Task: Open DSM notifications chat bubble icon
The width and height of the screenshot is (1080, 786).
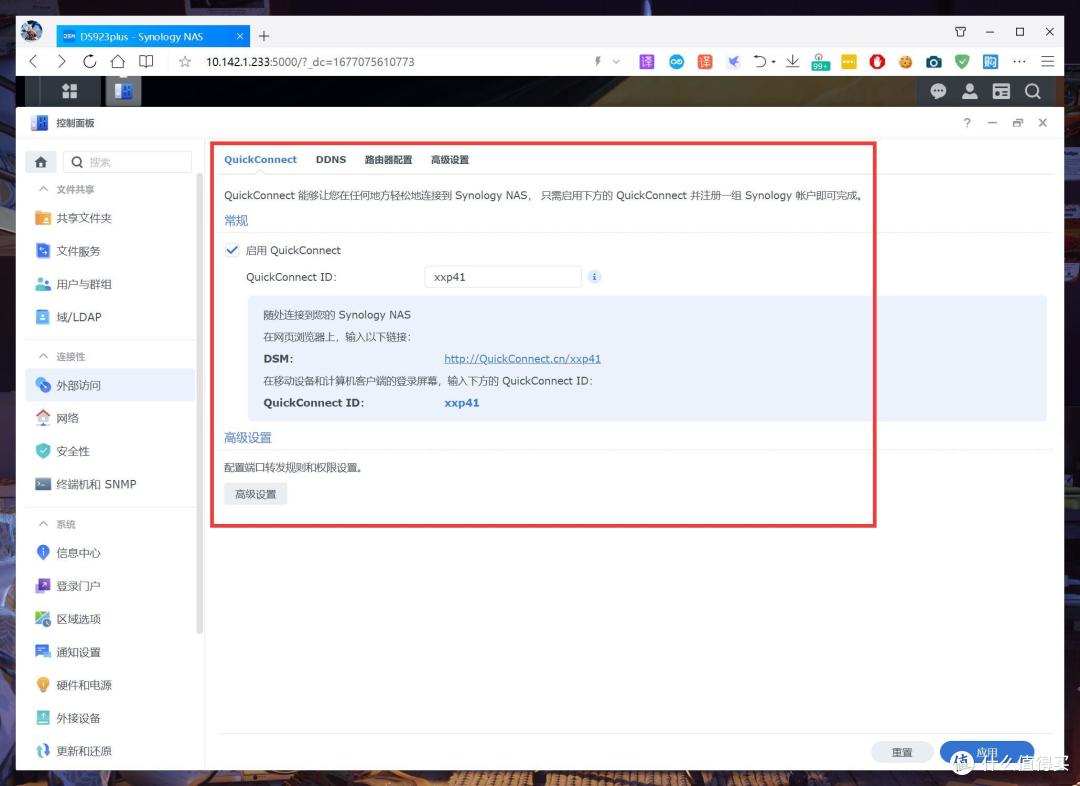Action: tap(938, 91)
